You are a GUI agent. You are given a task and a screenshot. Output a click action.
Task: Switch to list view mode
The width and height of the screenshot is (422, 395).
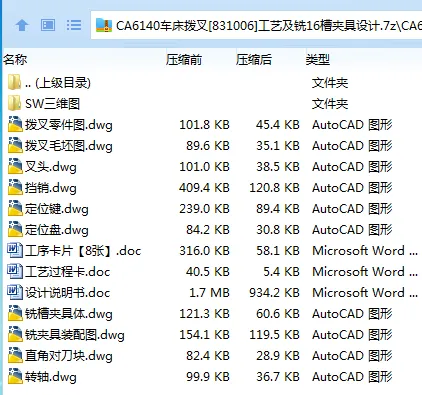pos(74,25)
